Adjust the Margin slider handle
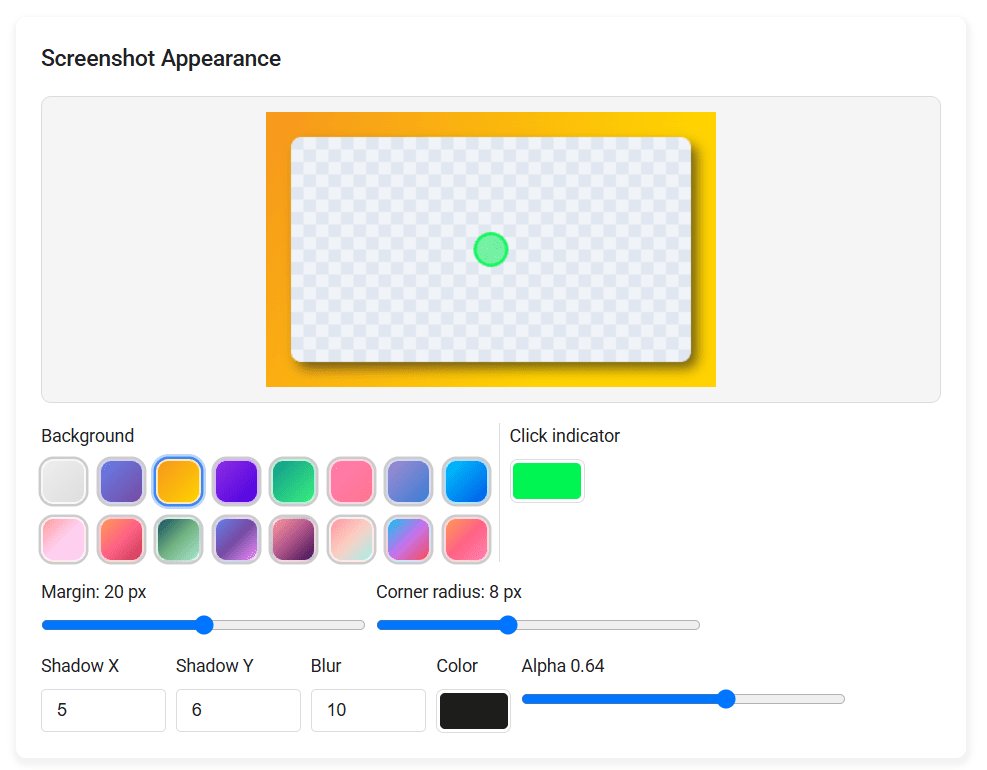The height and width of the screenshot is (770, 987). tap(204, 625)
